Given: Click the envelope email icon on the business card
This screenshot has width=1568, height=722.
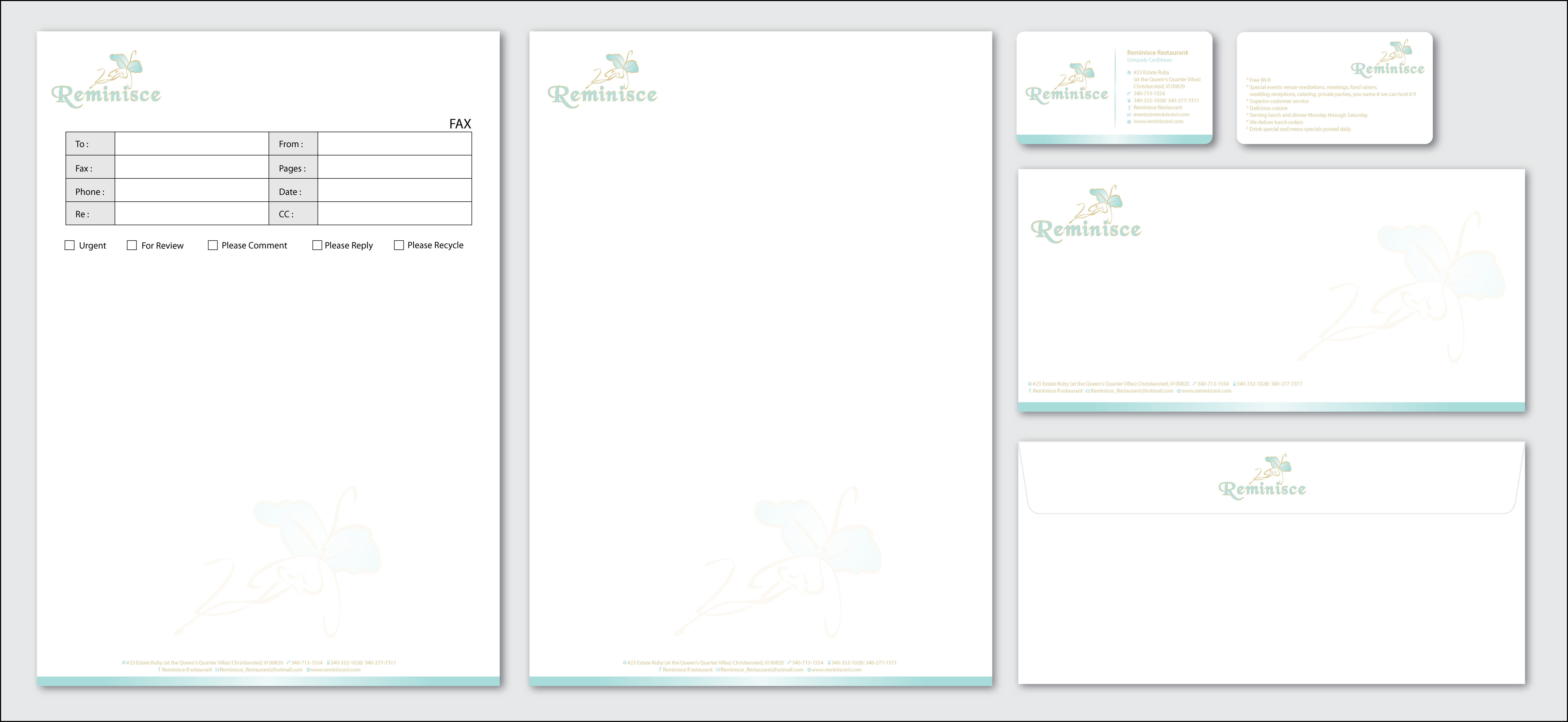Looking at the screenshot, I should click(x=1129, y=114).
